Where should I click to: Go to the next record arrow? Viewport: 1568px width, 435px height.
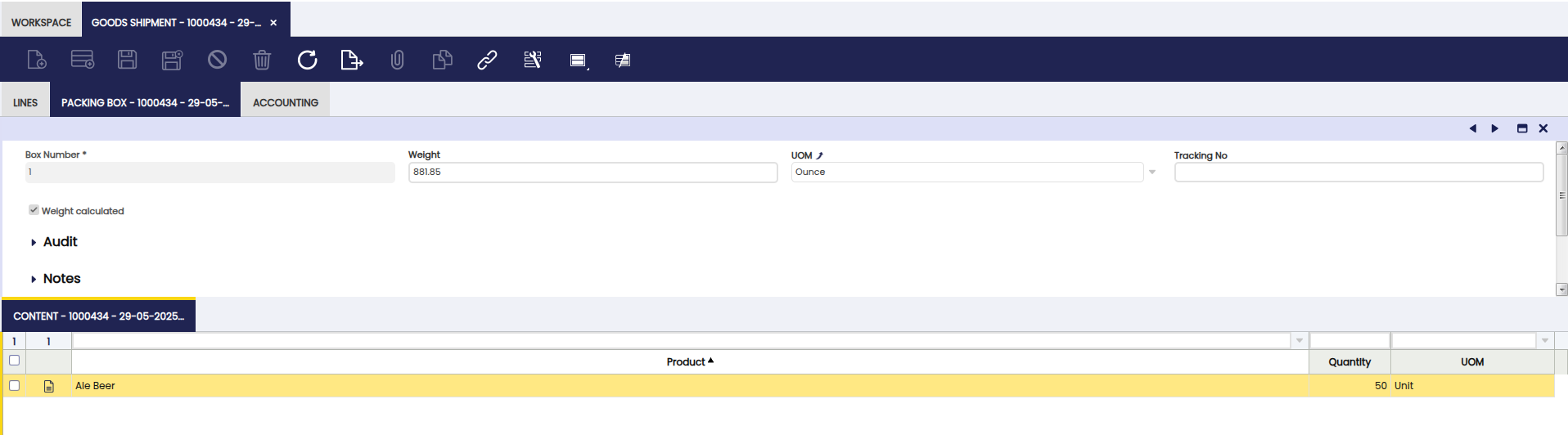point(1495,128)
